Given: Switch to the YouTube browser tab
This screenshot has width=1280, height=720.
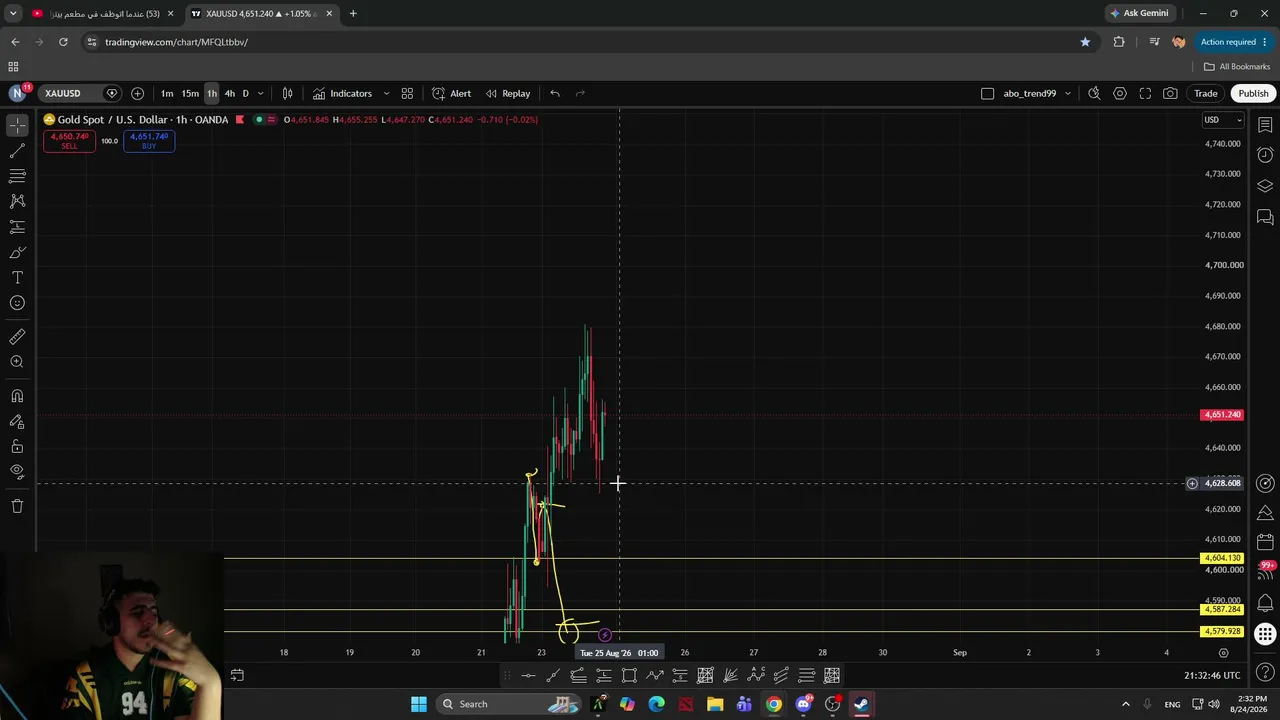Looking at the screenshot, I should 104,14.
